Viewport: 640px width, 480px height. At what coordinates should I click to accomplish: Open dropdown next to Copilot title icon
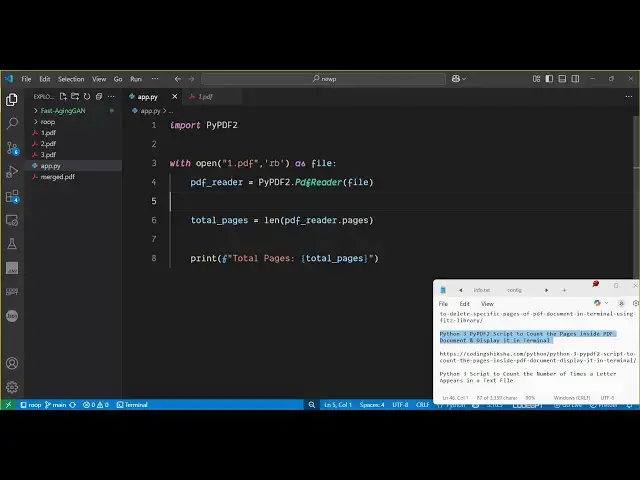click(464, 79)
